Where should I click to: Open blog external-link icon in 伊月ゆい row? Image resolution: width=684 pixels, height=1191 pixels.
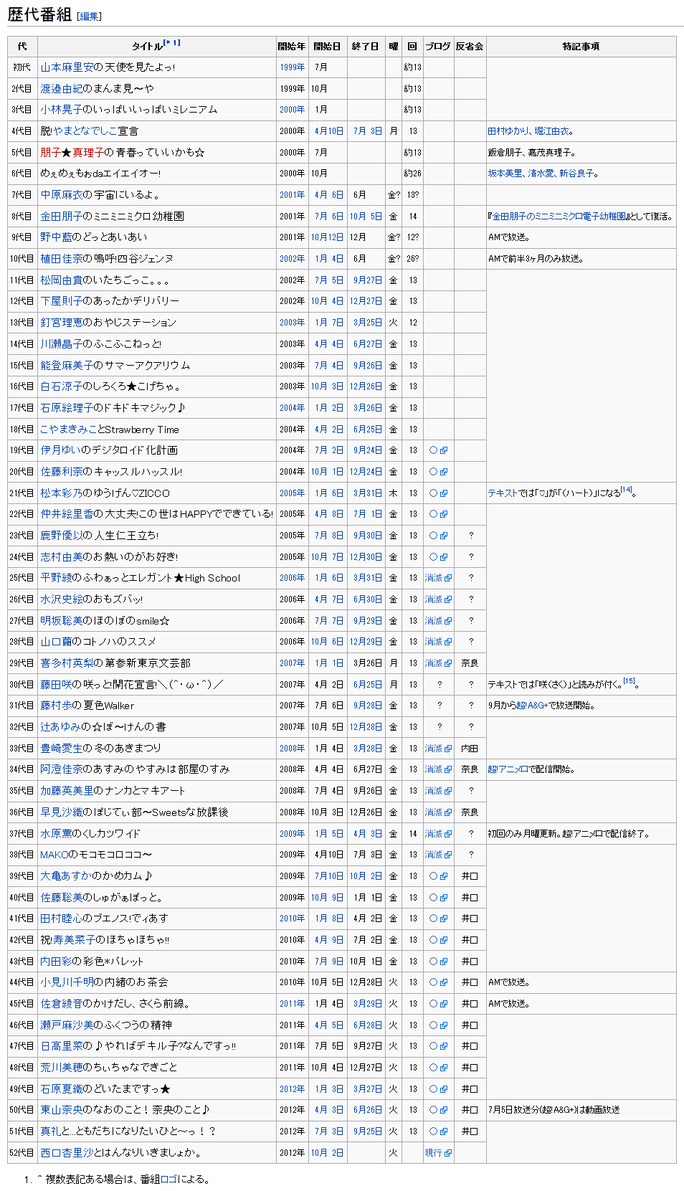click(443, 450)
